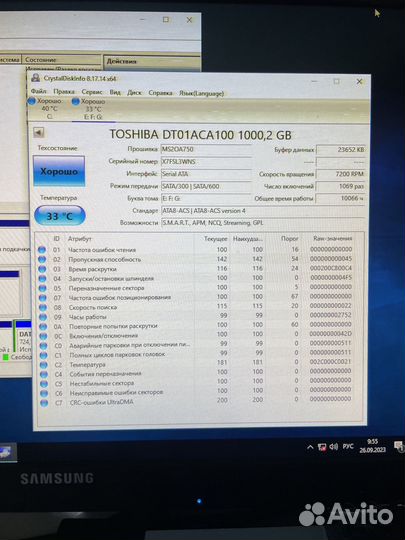The width and height of the screenshot is (405, 540).
Task: Click status icon for 09 Часы работы
Action: (x=43, y=317)
